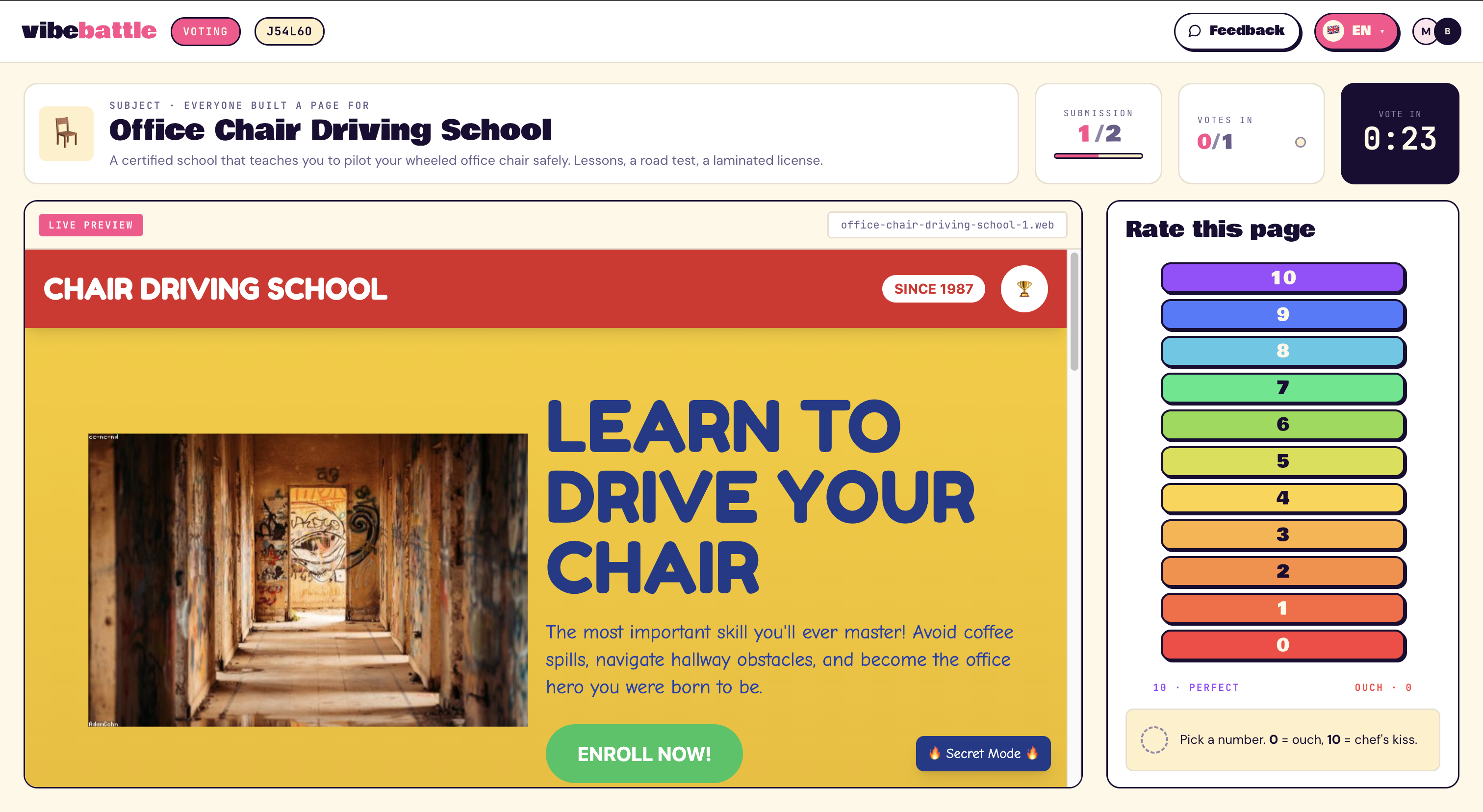Activate the Secret Mode button
Image resolution: width=1483 pixels, height=812 pixels.
pos(983,753)
